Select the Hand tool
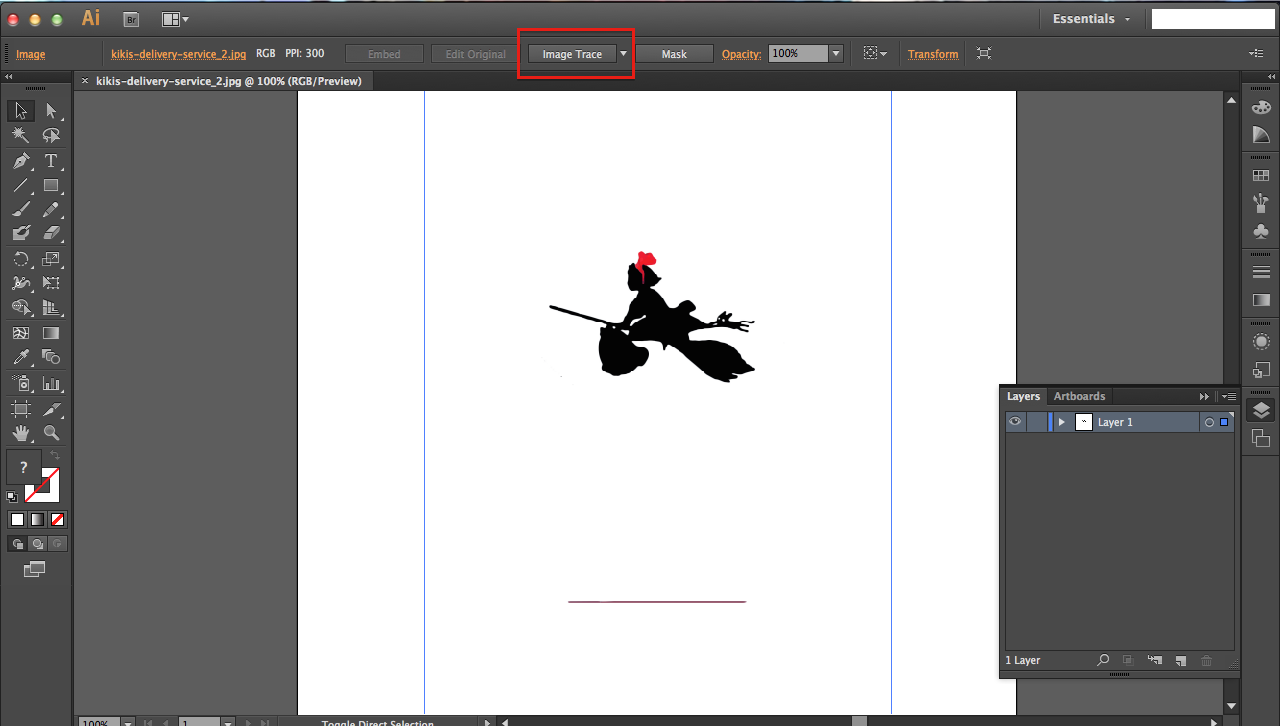 pyautogui.click(x=21, y=433)
